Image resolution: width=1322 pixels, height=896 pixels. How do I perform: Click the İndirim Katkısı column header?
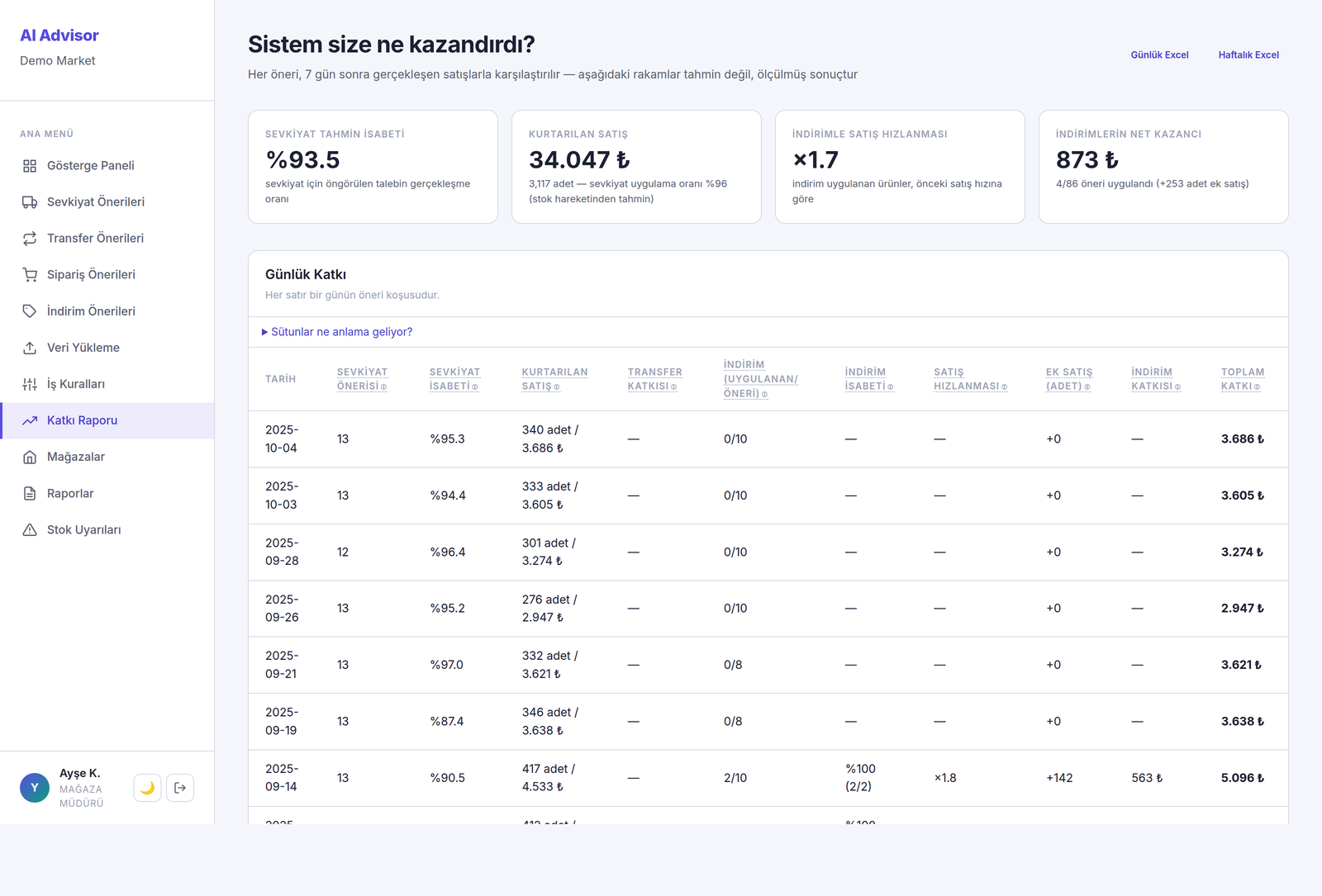(x=1156, y=379)
